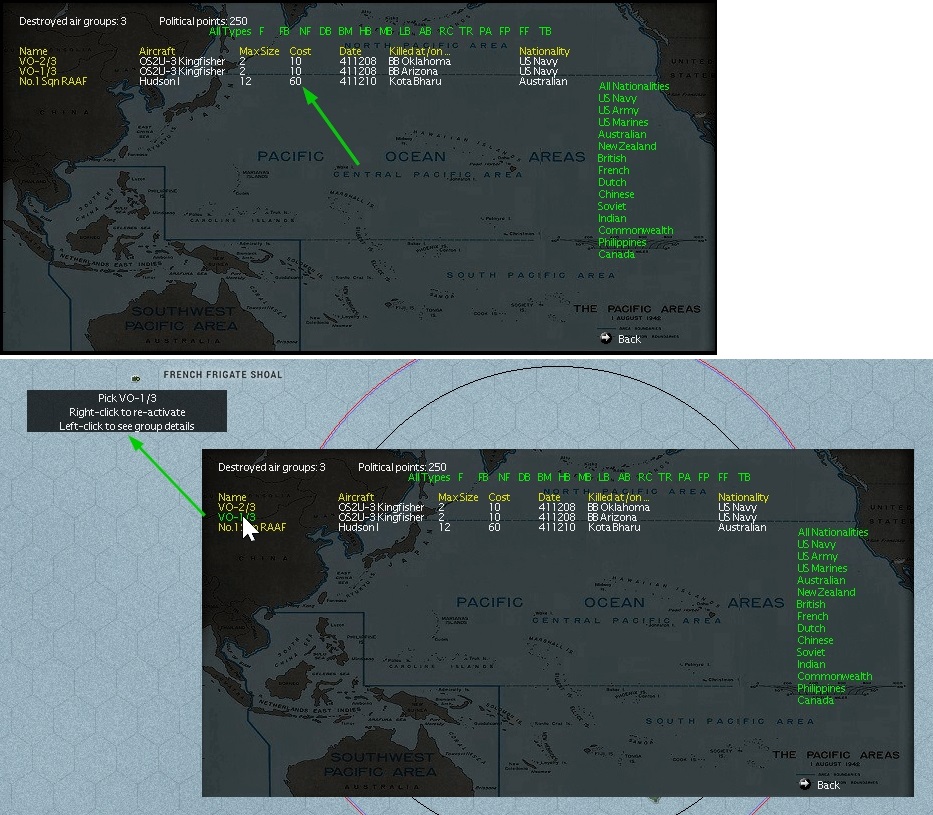Filter by PA type in lower screenshot
The width and height of the screenshot is (933, 815).
pos(685,477)
